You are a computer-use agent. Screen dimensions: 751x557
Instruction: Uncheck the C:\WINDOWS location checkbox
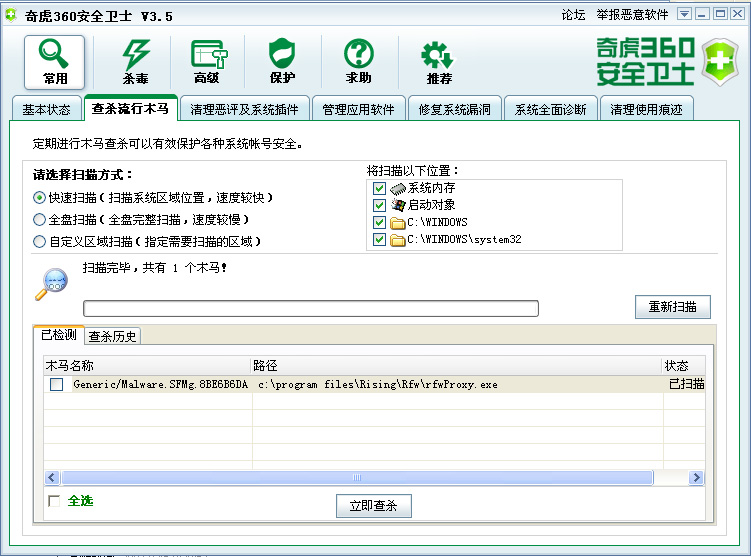point(379,223)
